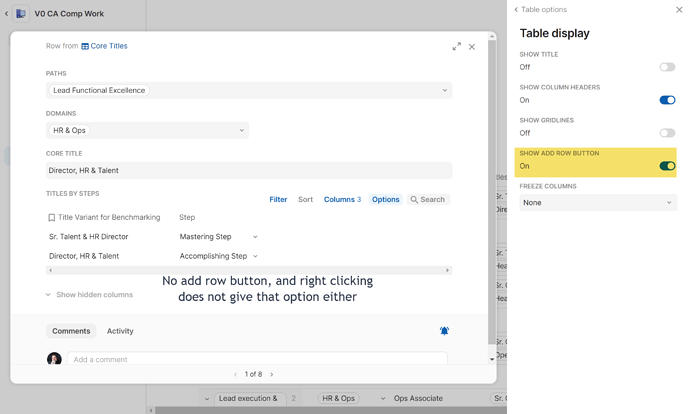Open Accomplishing Step dropdown
Image resolution: width=690 pixels, height=414 pixels.
(x=255, y=256)
